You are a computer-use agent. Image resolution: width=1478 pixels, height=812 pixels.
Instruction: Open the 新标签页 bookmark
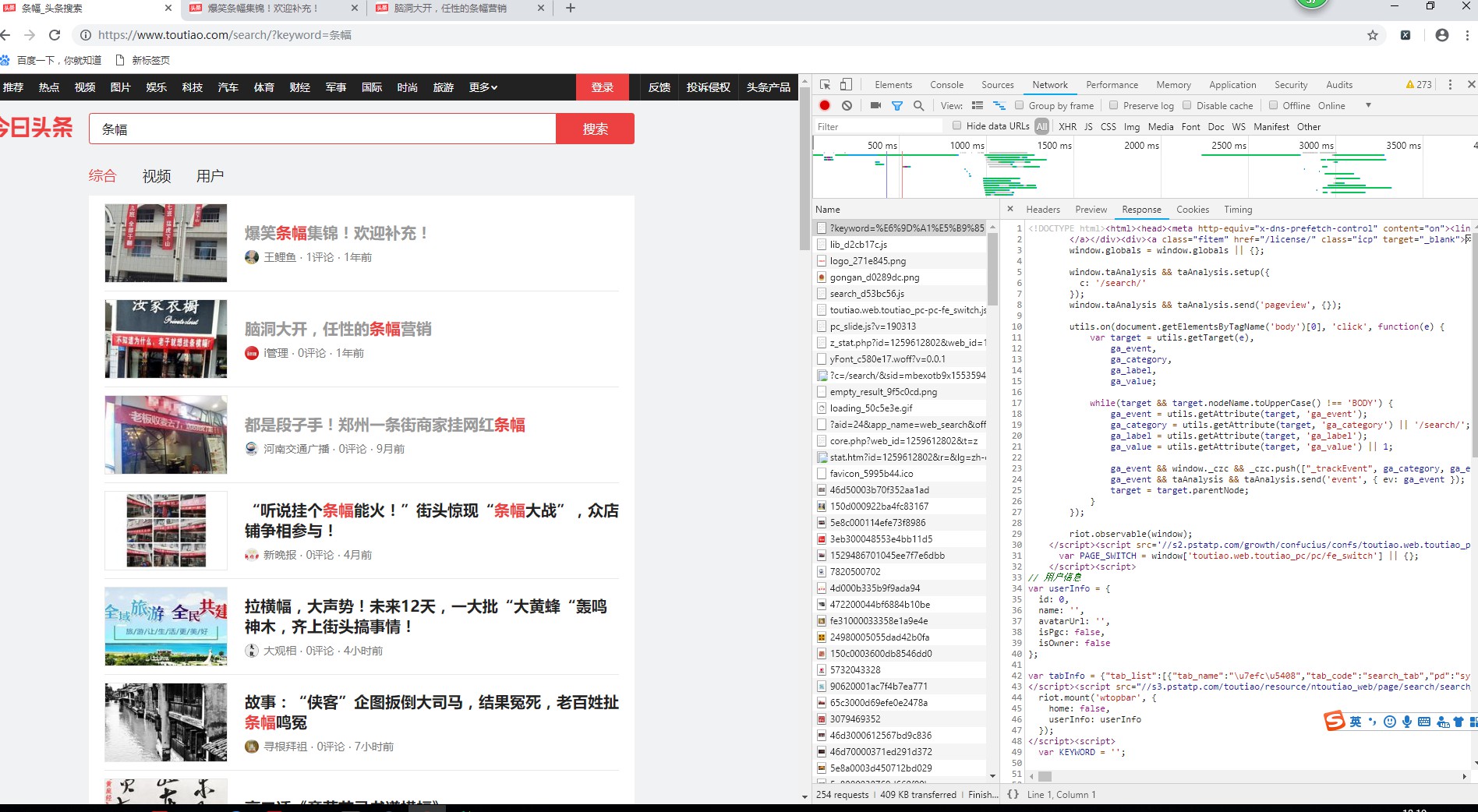(x=143, y=60)
